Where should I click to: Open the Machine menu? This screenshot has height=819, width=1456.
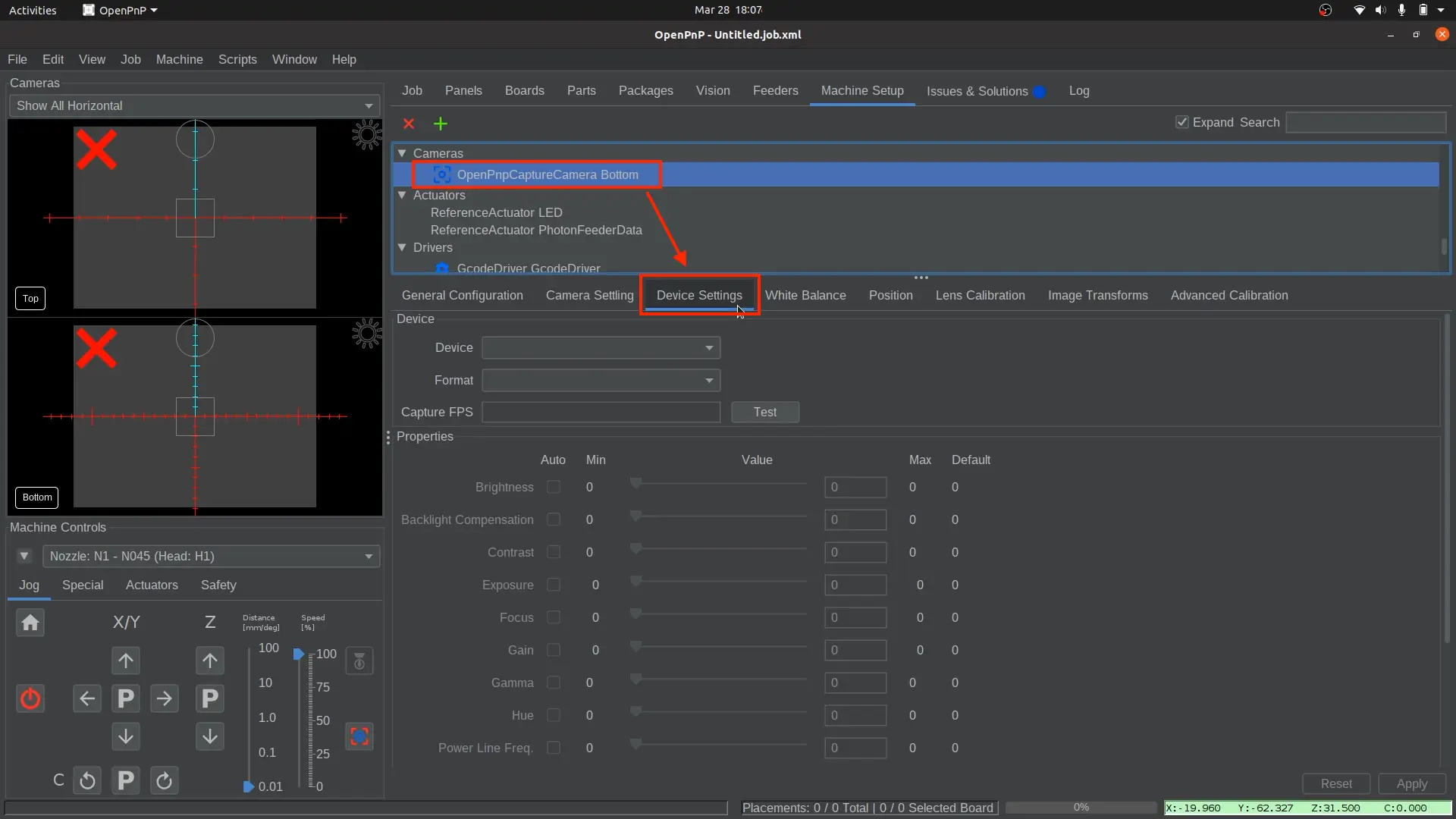[x=179, y=59]
